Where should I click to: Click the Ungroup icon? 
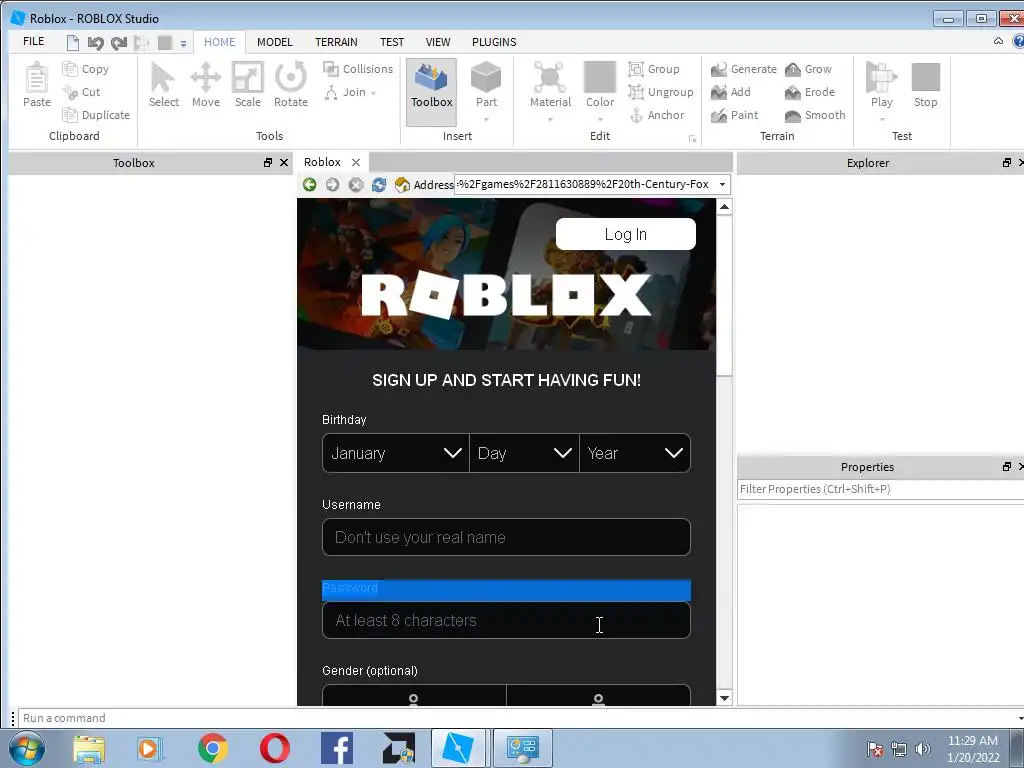pos(636,92)
